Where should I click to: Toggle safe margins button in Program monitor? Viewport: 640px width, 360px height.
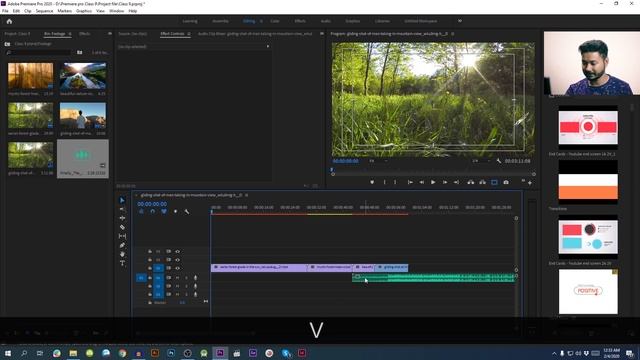point(494,182)
